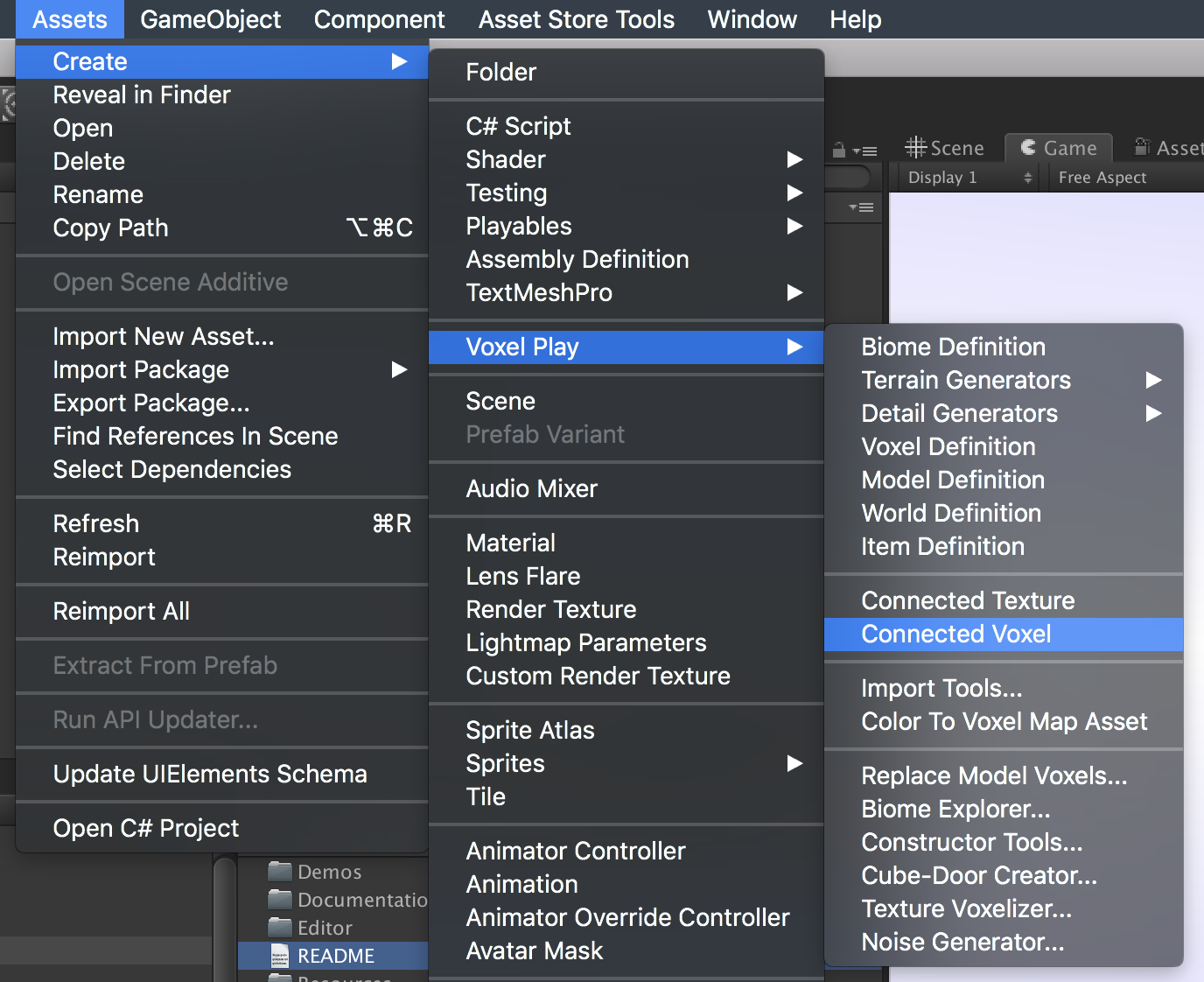
Task: Select Render Texture
Action: (626, 609)
